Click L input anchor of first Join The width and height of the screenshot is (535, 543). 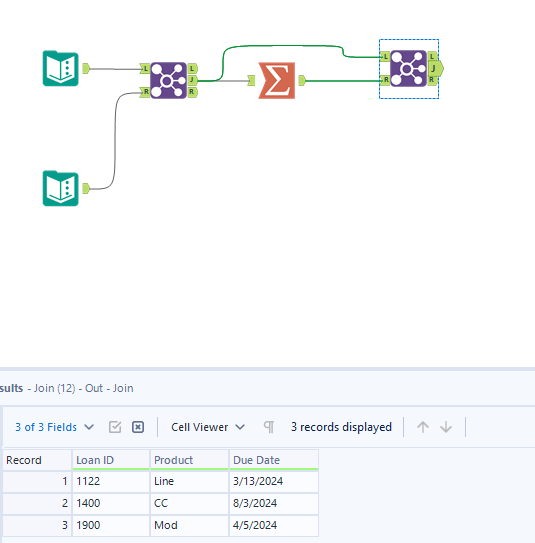pos(145,69)
